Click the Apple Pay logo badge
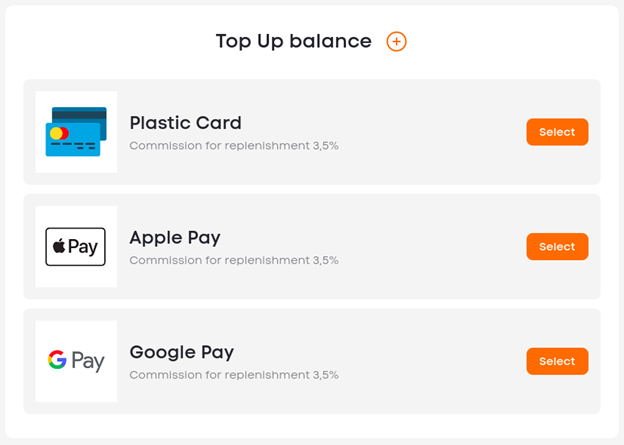This screenshot has width=624, height=445. [x=76, y=247]
